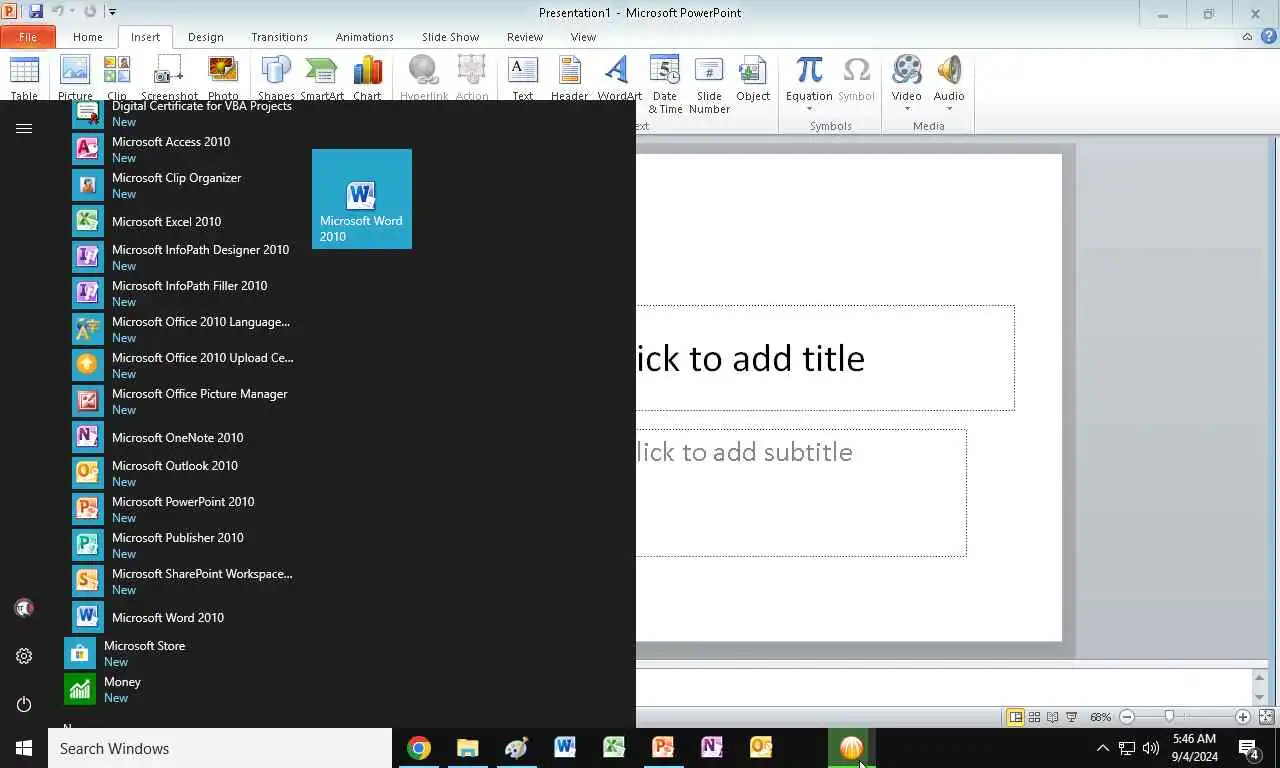Insert Date & Time

(x=665, y=84)
